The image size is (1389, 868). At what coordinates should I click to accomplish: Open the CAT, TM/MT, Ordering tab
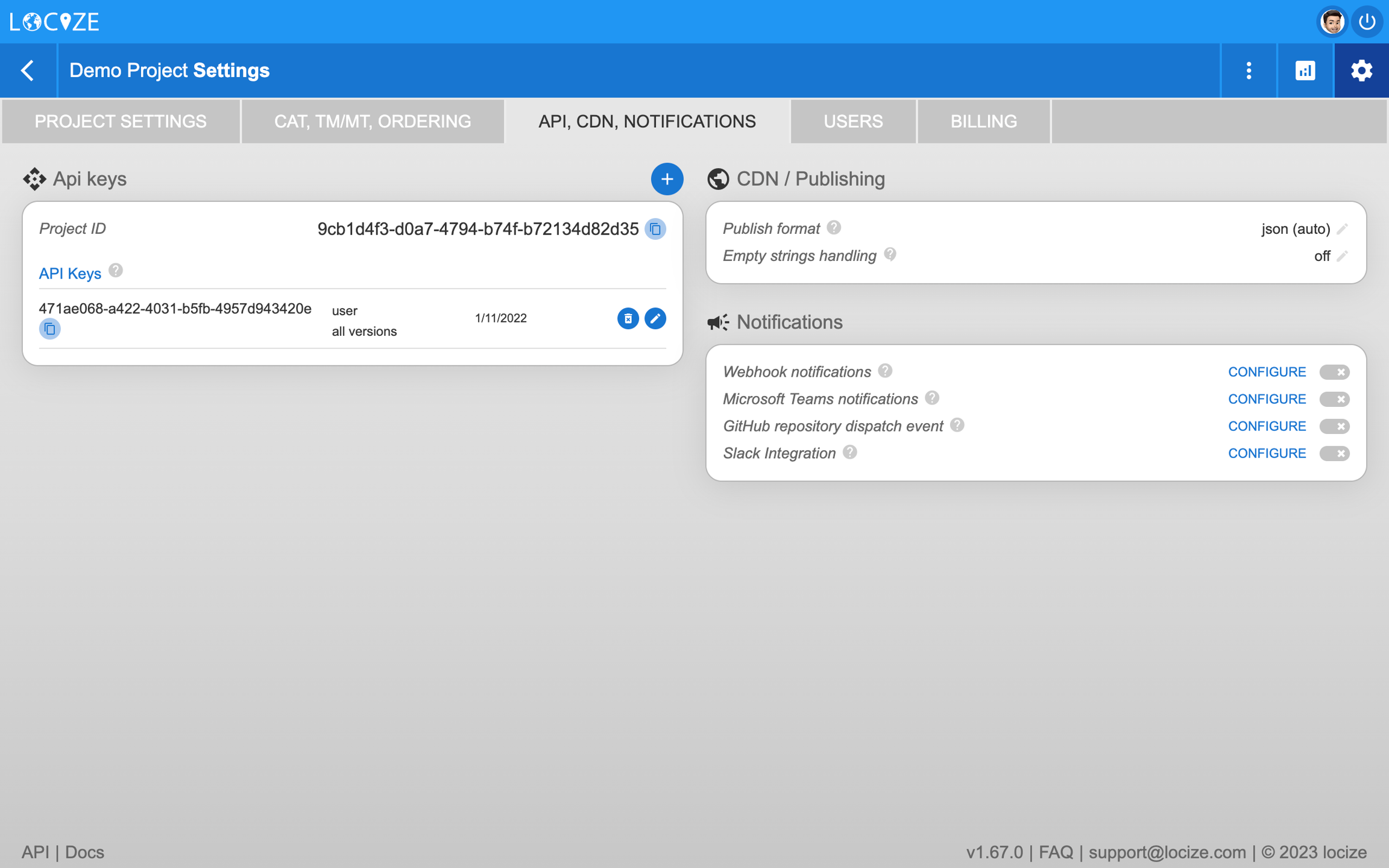click(x=373, y=121)
